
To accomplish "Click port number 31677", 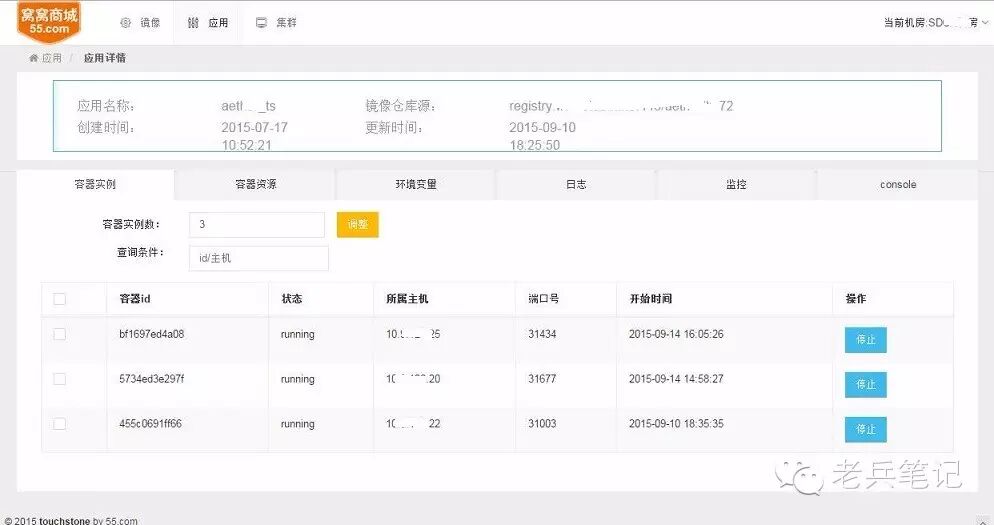I will point(542,379).
